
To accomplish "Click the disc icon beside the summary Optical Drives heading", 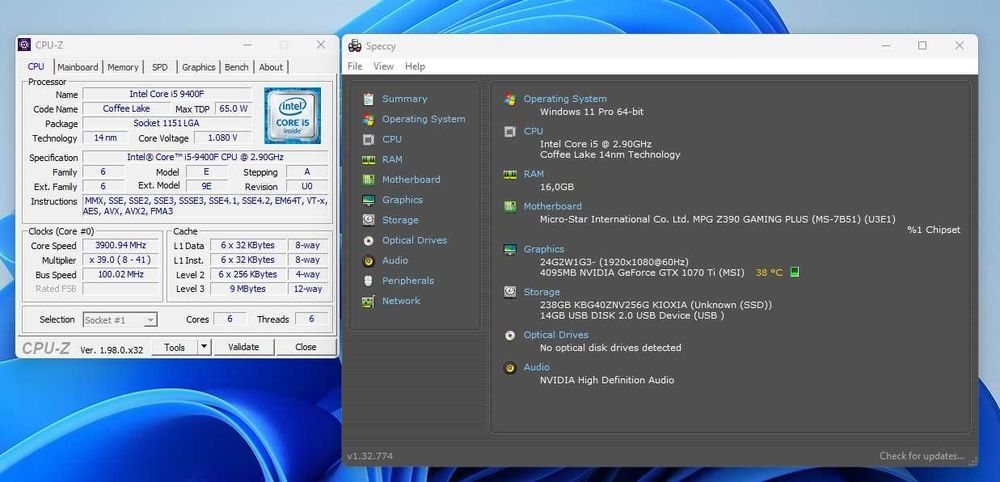I will coord(510,335).
